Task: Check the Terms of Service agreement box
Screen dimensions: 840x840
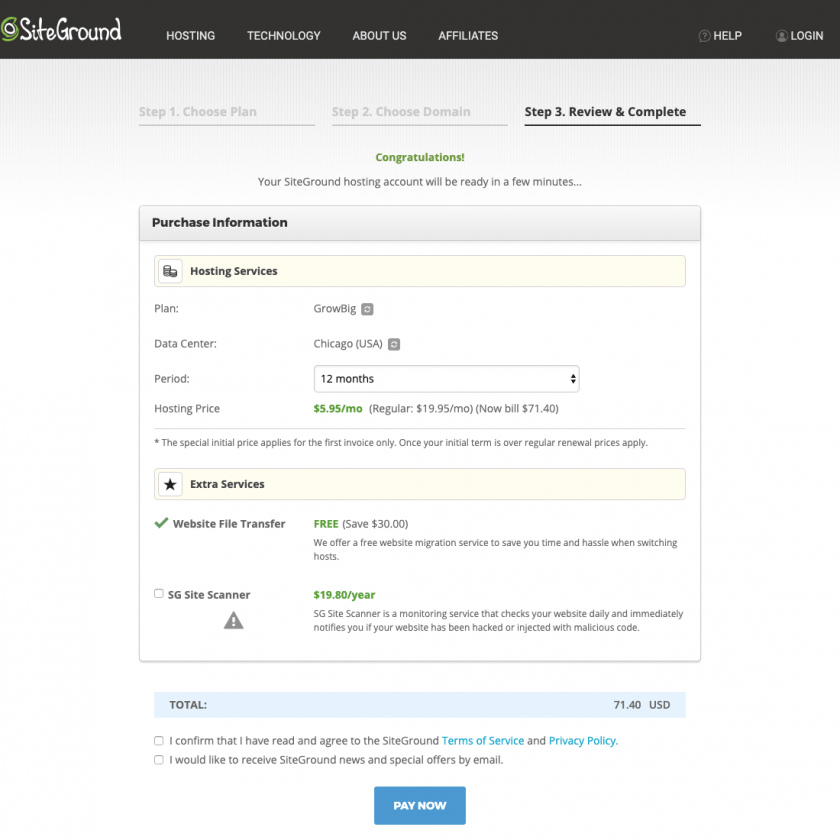Action: pos(159,741)
